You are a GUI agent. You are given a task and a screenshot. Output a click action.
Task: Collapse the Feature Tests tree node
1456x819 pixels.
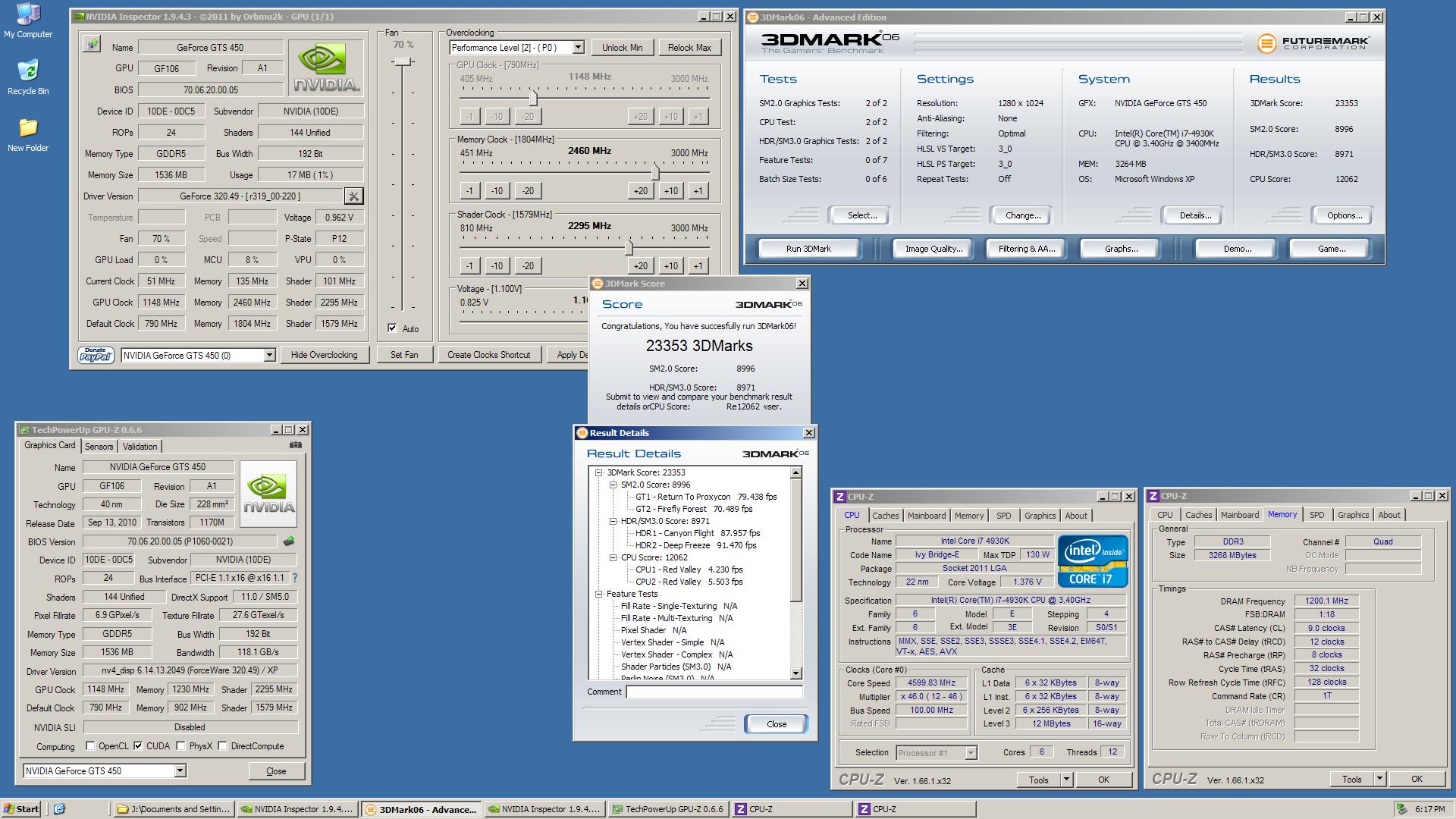click(x=598, y=594)
